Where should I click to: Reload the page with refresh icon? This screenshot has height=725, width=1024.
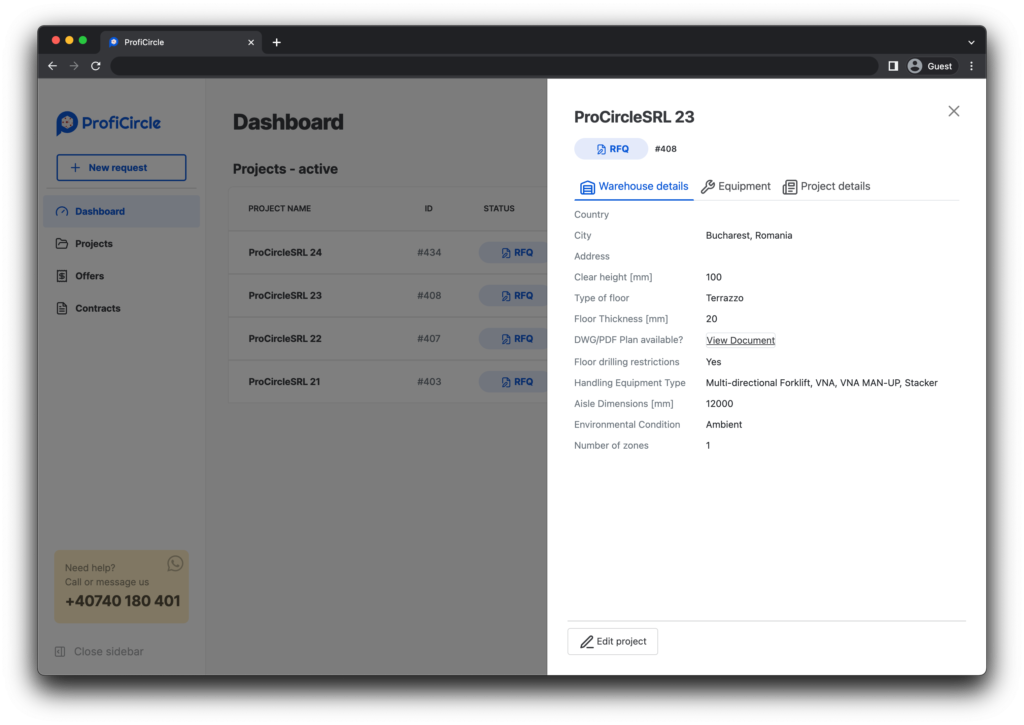click(96, 66)
